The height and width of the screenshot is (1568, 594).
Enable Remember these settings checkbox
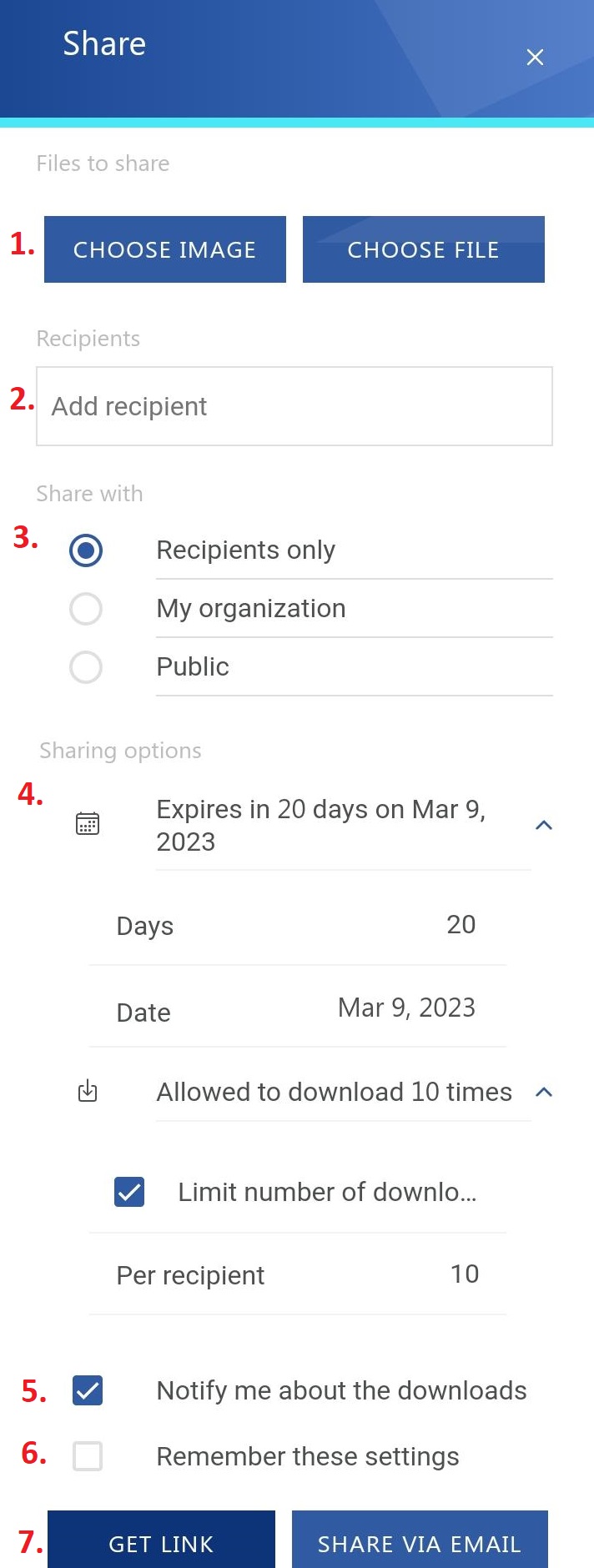point(88,1456)
